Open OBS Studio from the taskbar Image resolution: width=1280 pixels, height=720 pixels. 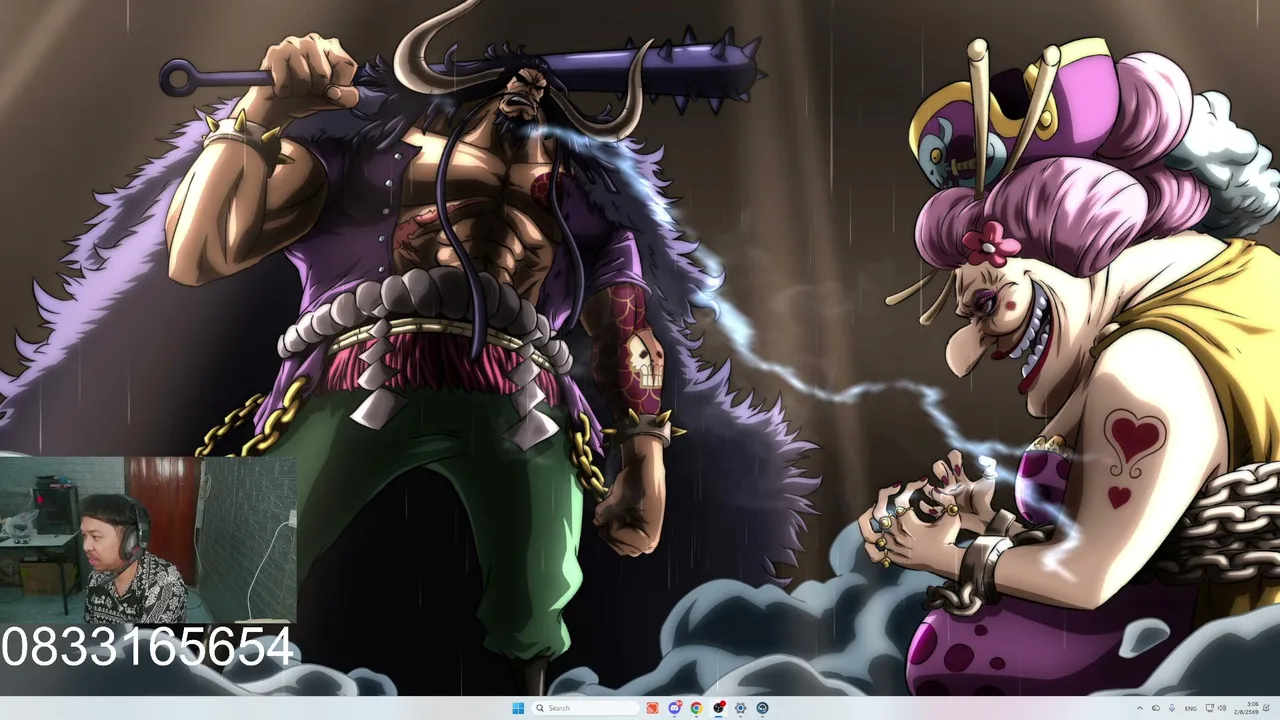pyautogui.click(x=718, y=708)
